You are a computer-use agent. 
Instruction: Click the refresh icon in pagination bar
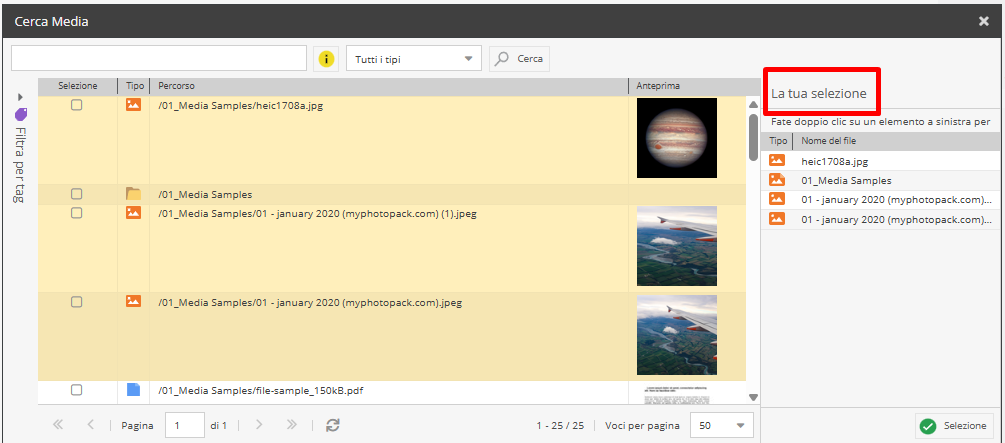[x=333, y=425]
